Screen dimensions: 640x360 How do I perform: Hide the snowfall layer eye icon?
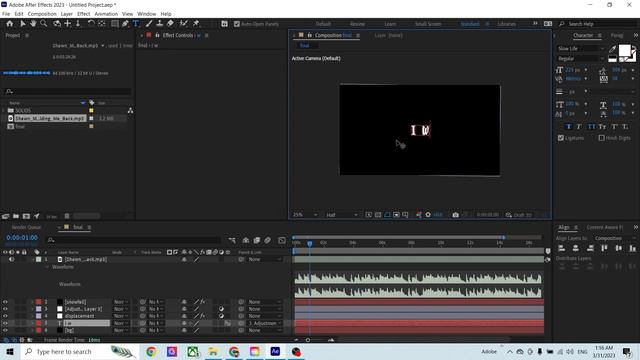point(5,302)
